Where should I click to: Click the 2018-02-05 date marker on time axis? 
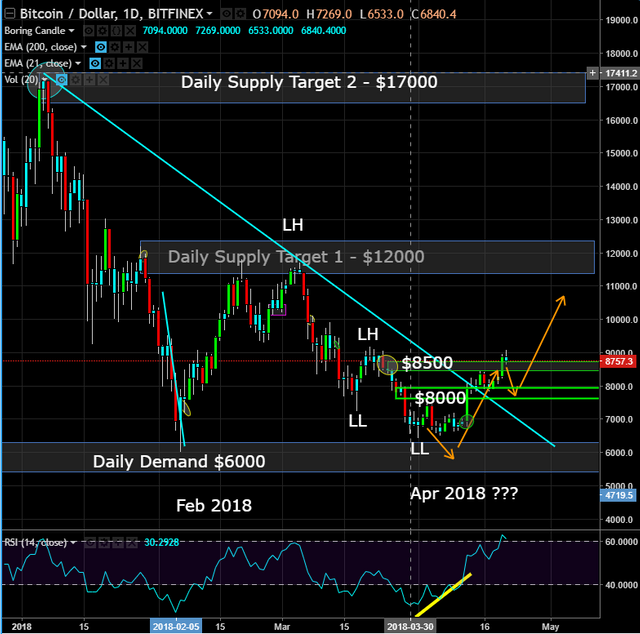(x=176, y=626)
